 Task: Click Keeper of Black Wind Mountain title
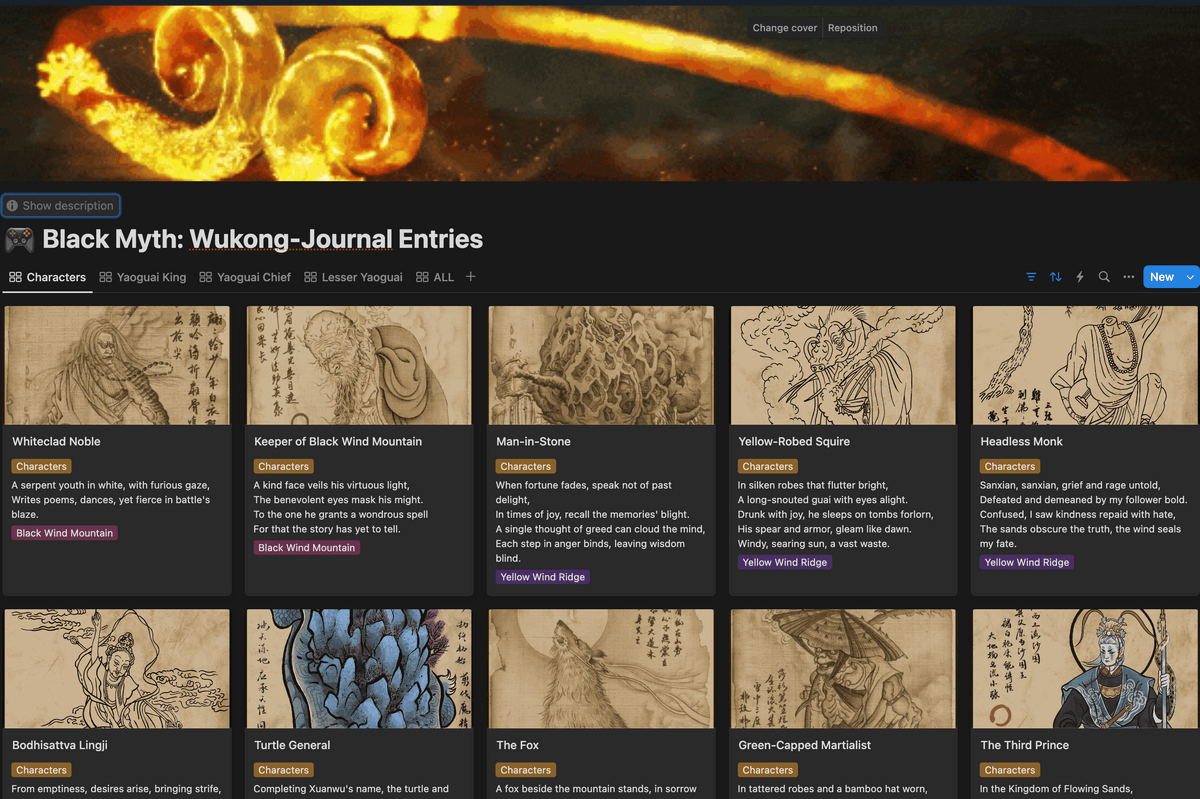(x=338, y=441)
